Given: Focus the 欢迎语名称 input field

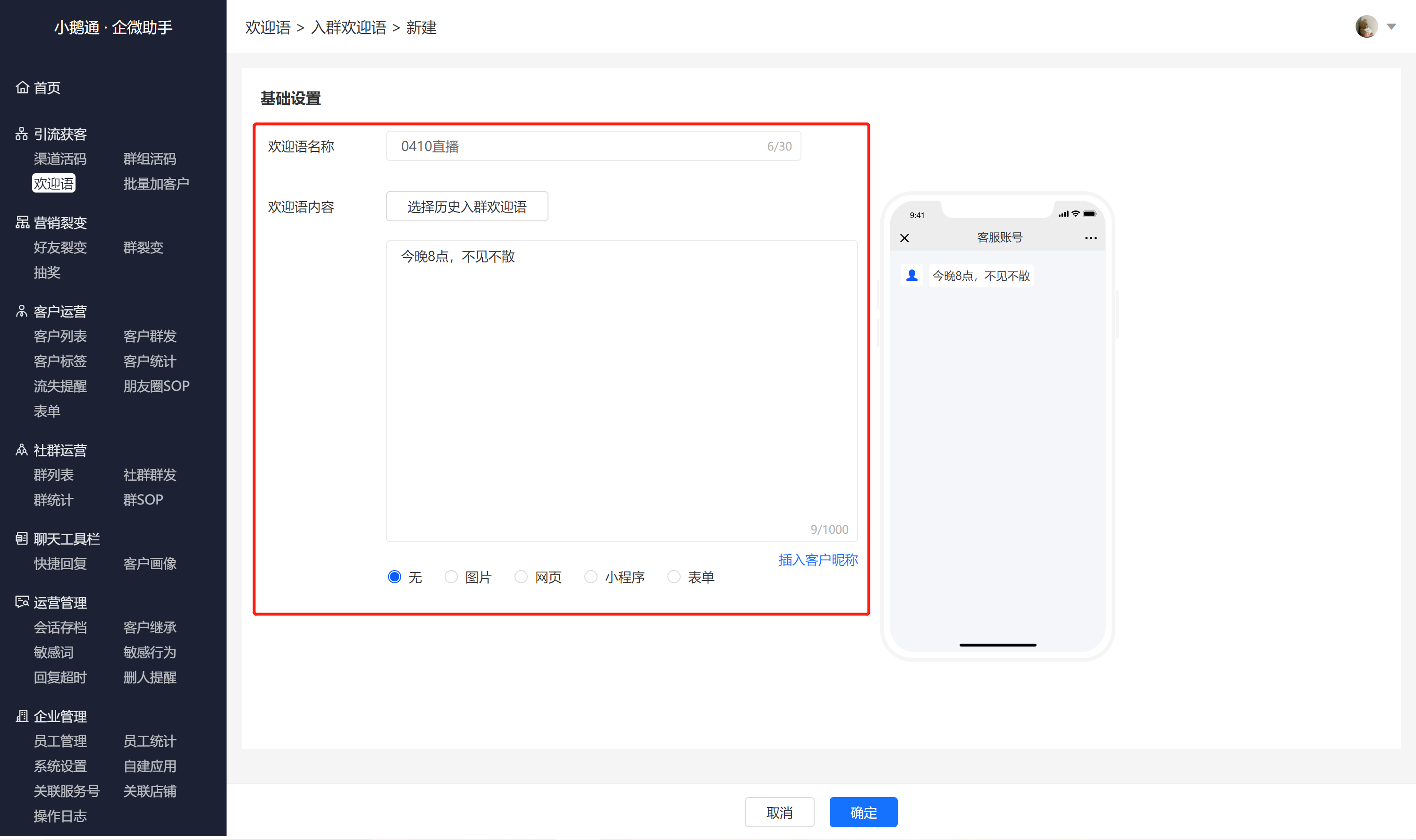Looking at the screenshot, I should click(x=593, y=146).
